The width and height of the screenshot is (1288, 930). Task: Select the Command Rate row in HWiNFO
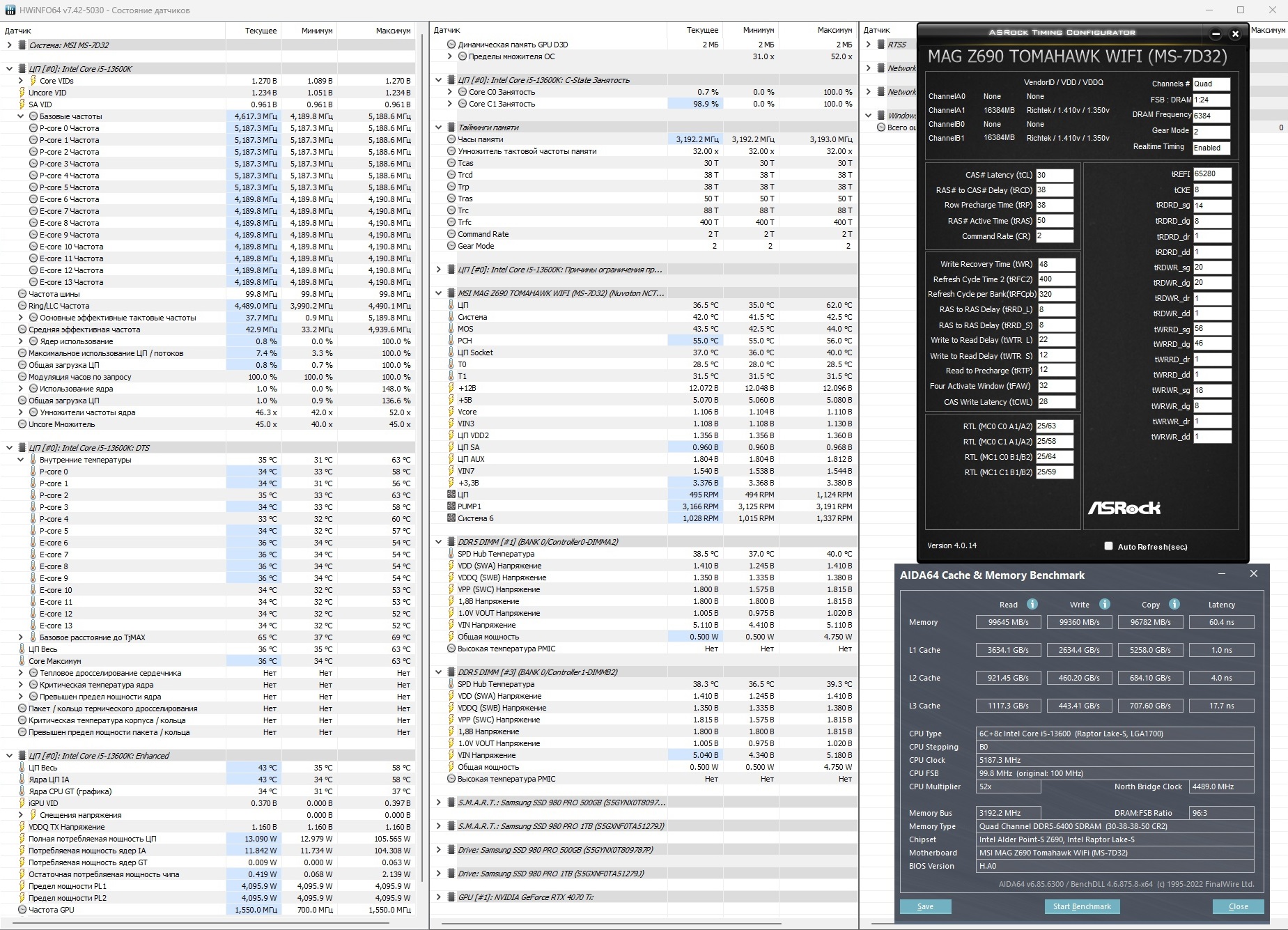click(x=644, y=234)
